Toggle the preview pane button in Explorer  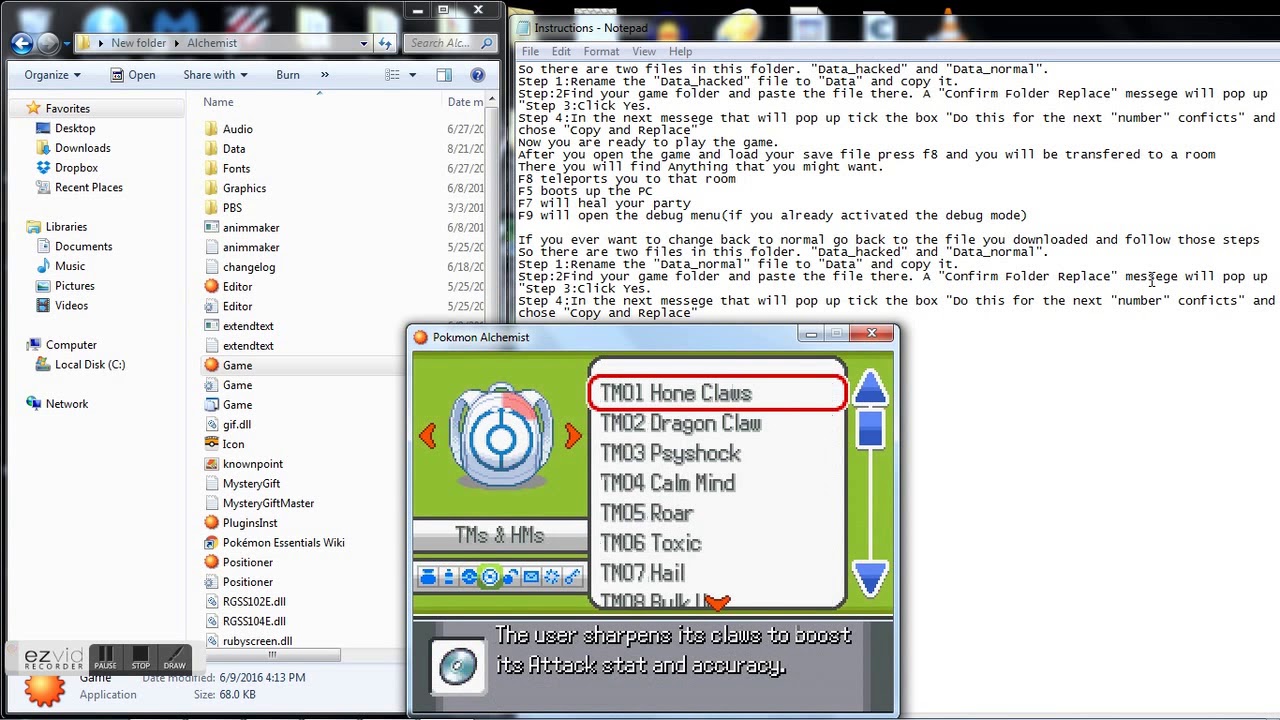(x=444, y=75)
